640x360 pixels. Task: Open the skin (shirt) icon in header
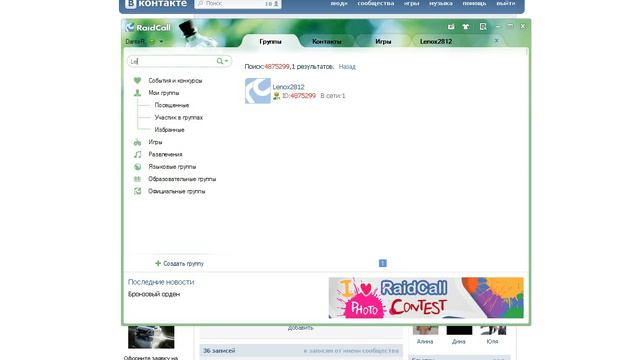466,27
